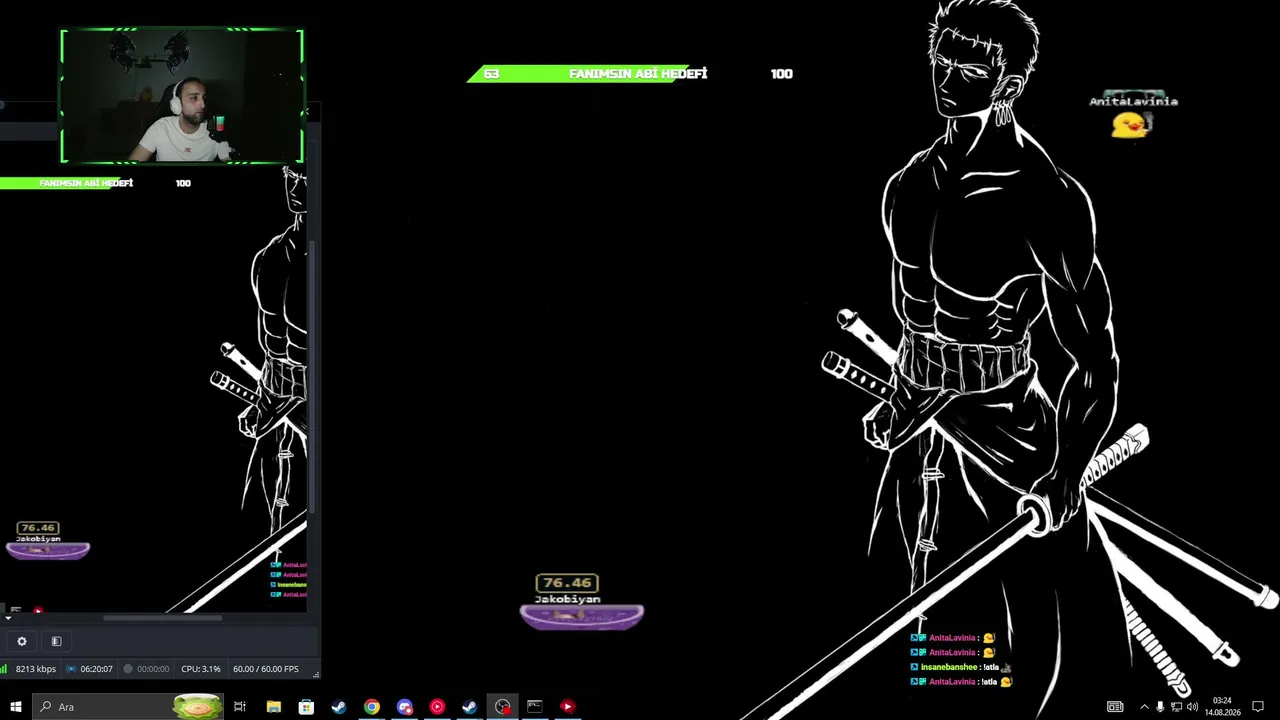Click the webcam feed in the OBS preview
This screenshot has height=720, width=1280.
coord(182,96)
